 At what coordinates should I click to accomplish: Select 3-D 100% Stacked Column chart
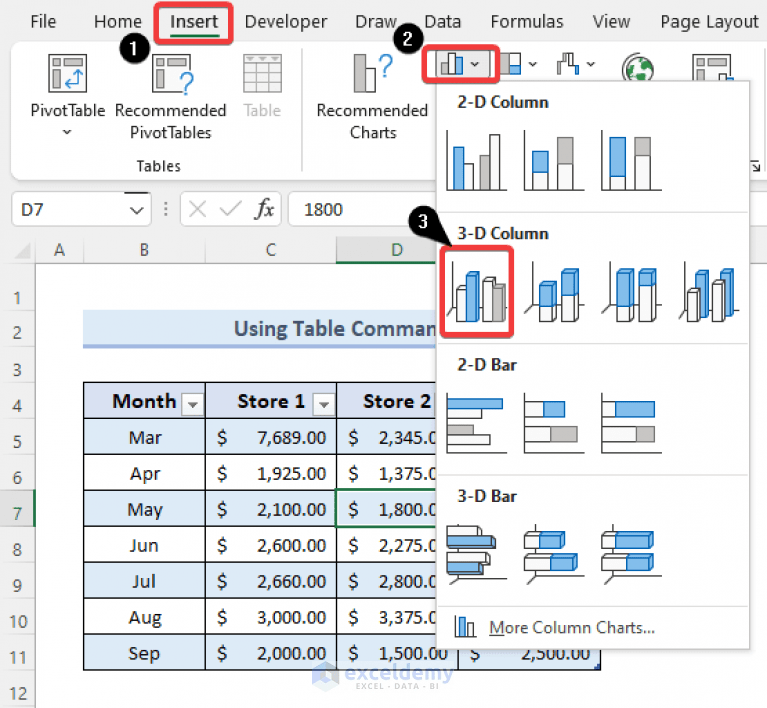[631, 292]
